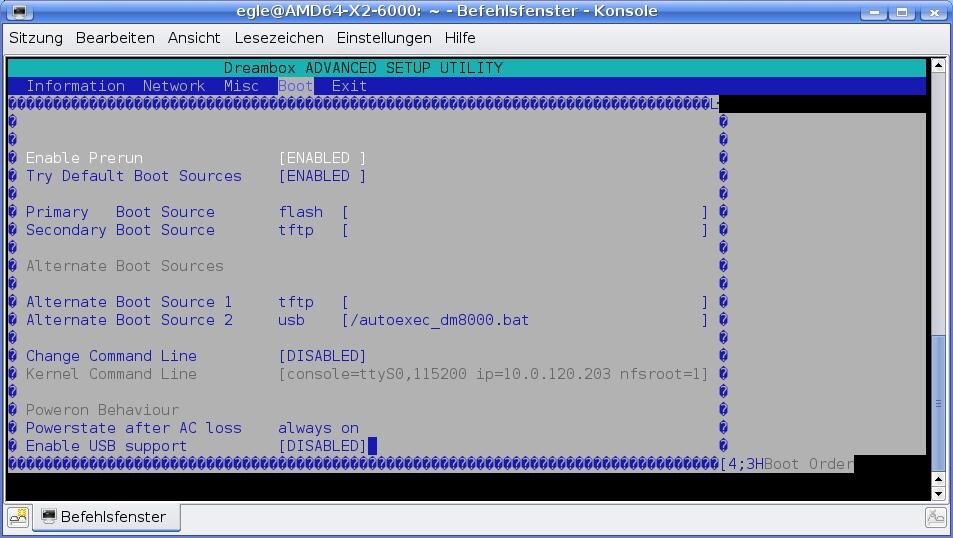Open the Bearbeiten menu
The width and height of the screenshot is (953, 538).
click(x=115, y=38)
